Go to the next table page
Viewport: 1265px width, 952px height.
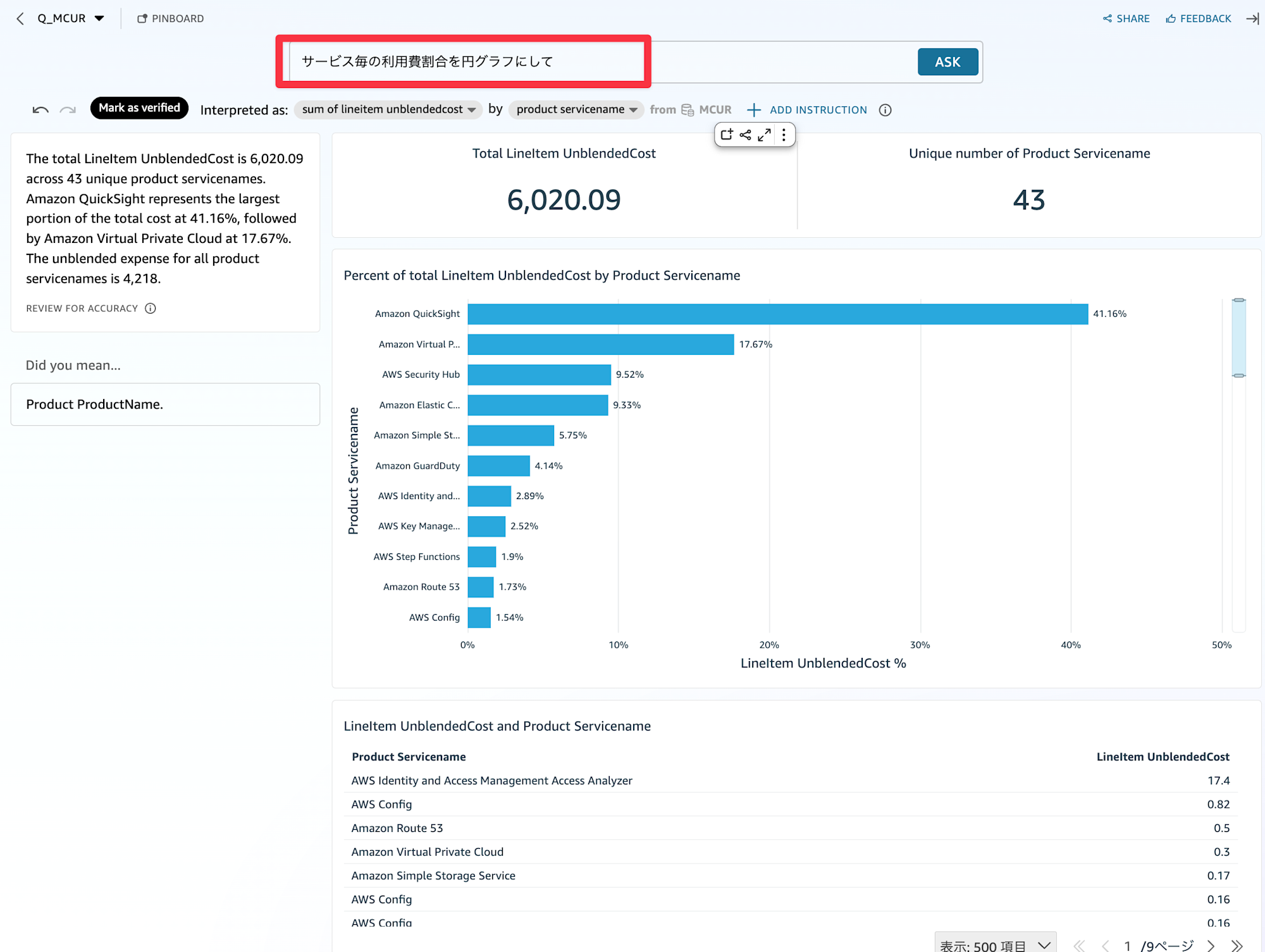1211,946
